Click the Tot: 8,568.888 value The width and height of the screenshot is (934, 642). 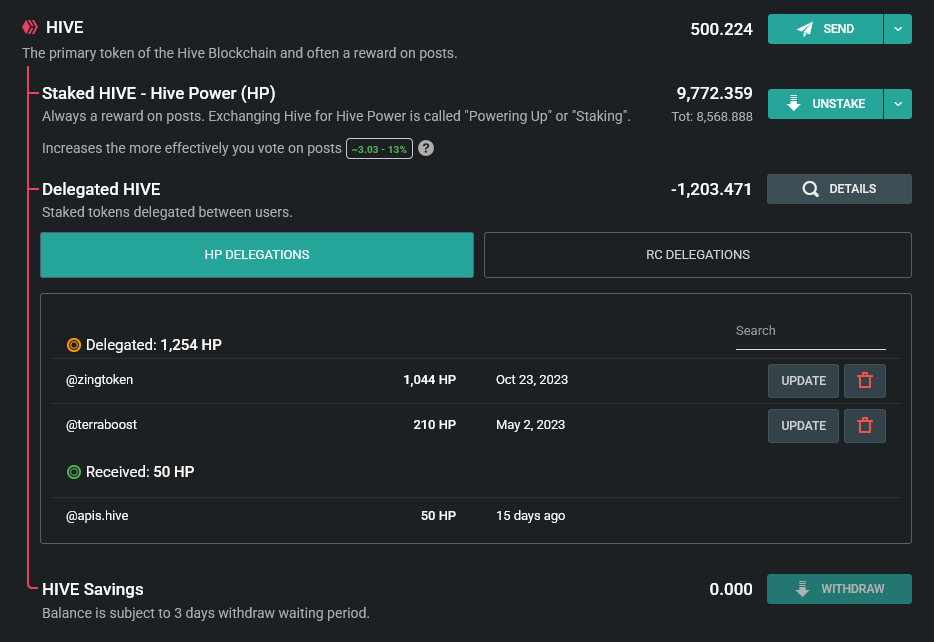[x=712, y=117]
